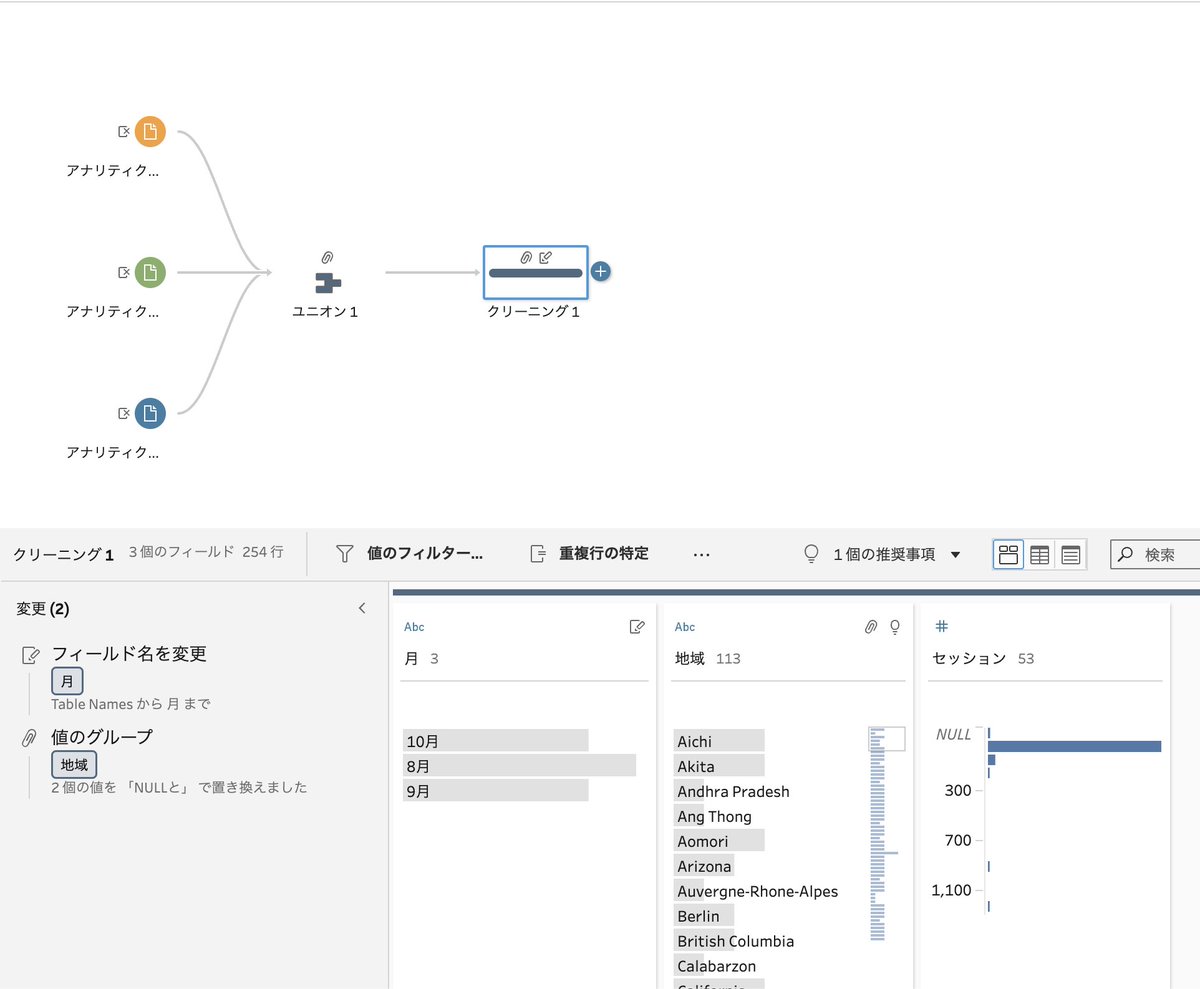
Task: Select the largest セッション histogram bar
Action: tap(1074, 746)
